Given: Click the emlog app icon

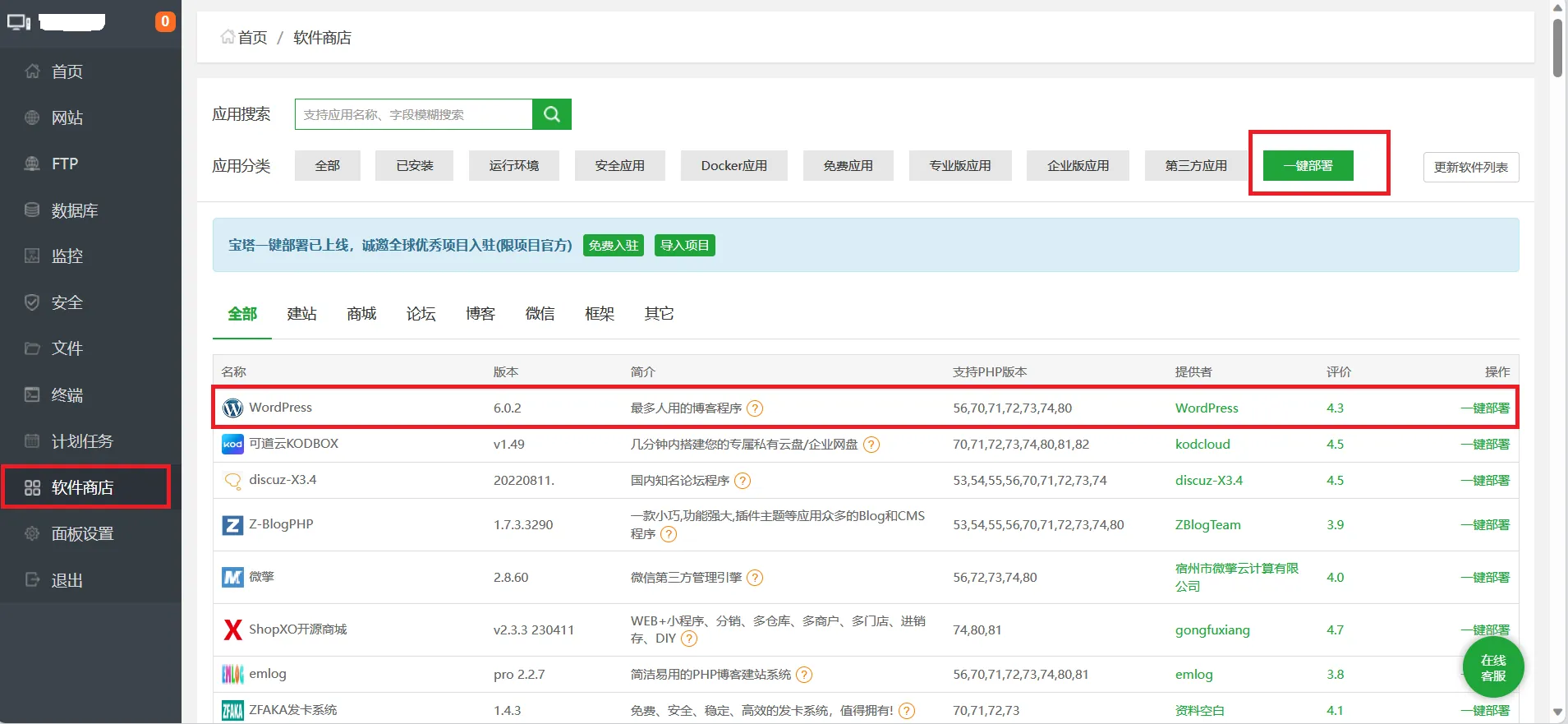Looking at the screenshot, I should click(x=232, y=675).
